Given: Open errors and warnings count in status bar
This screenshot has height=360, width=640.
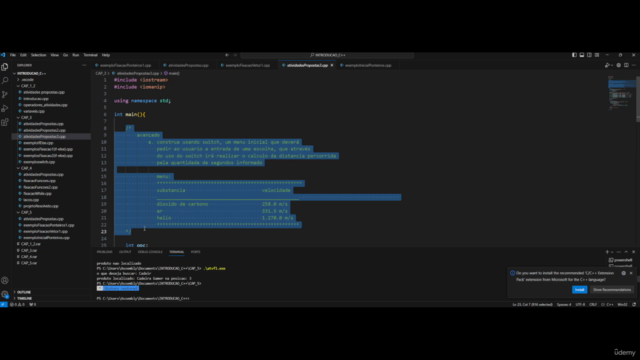Looking at the screenshot, I should tap(17, 304).
